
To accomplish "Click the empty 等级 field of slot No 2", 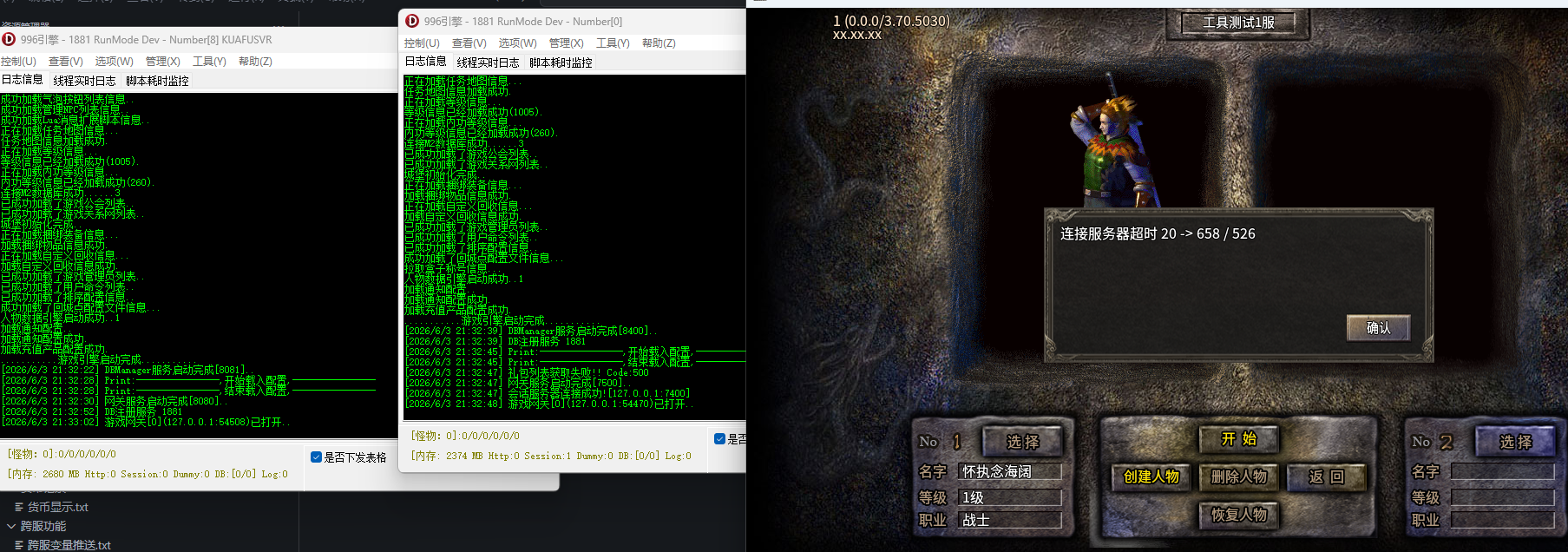I will [1502, 497].
